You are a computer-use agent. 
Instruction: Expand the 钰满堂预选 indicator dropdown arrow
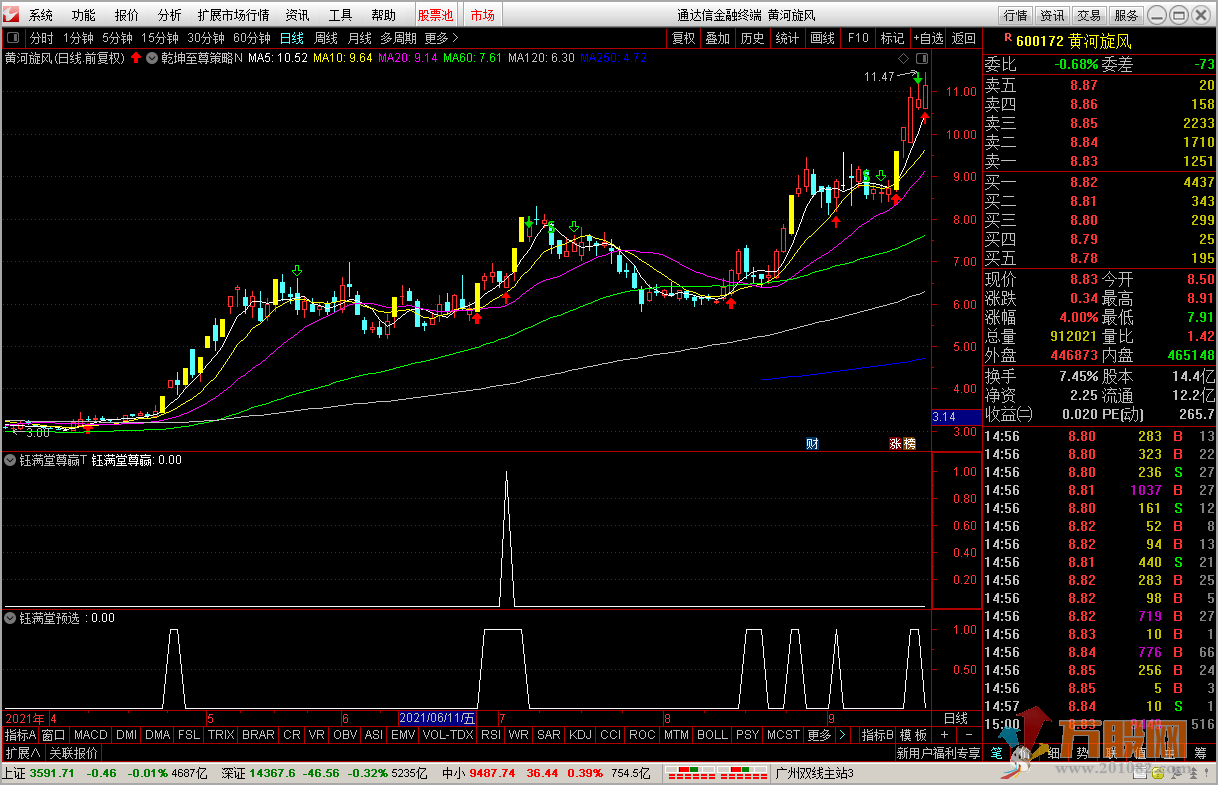[11, 618]
